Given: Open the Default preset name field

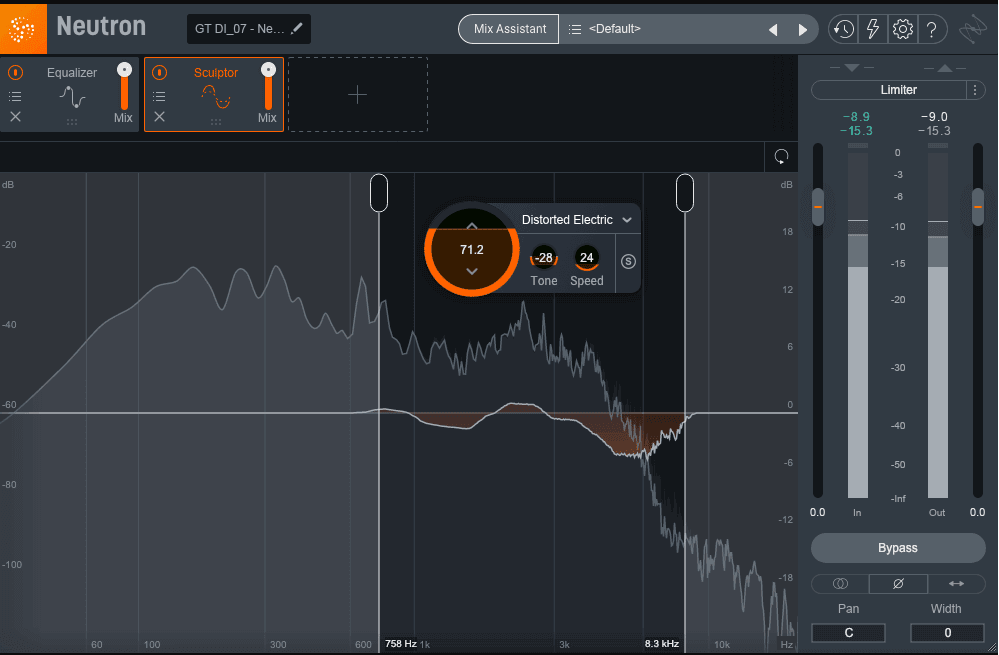Looking at the screenshot, I should (x=615, y=29).
